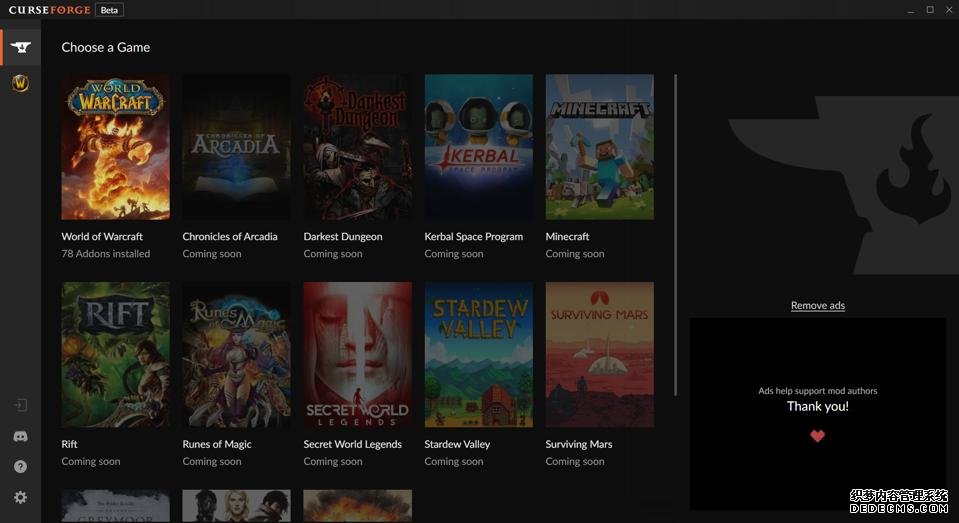Pick the Kerbal Space Program thumbnail
The image size is (959, 523).
pyautogui.click(x=478, y=147)
